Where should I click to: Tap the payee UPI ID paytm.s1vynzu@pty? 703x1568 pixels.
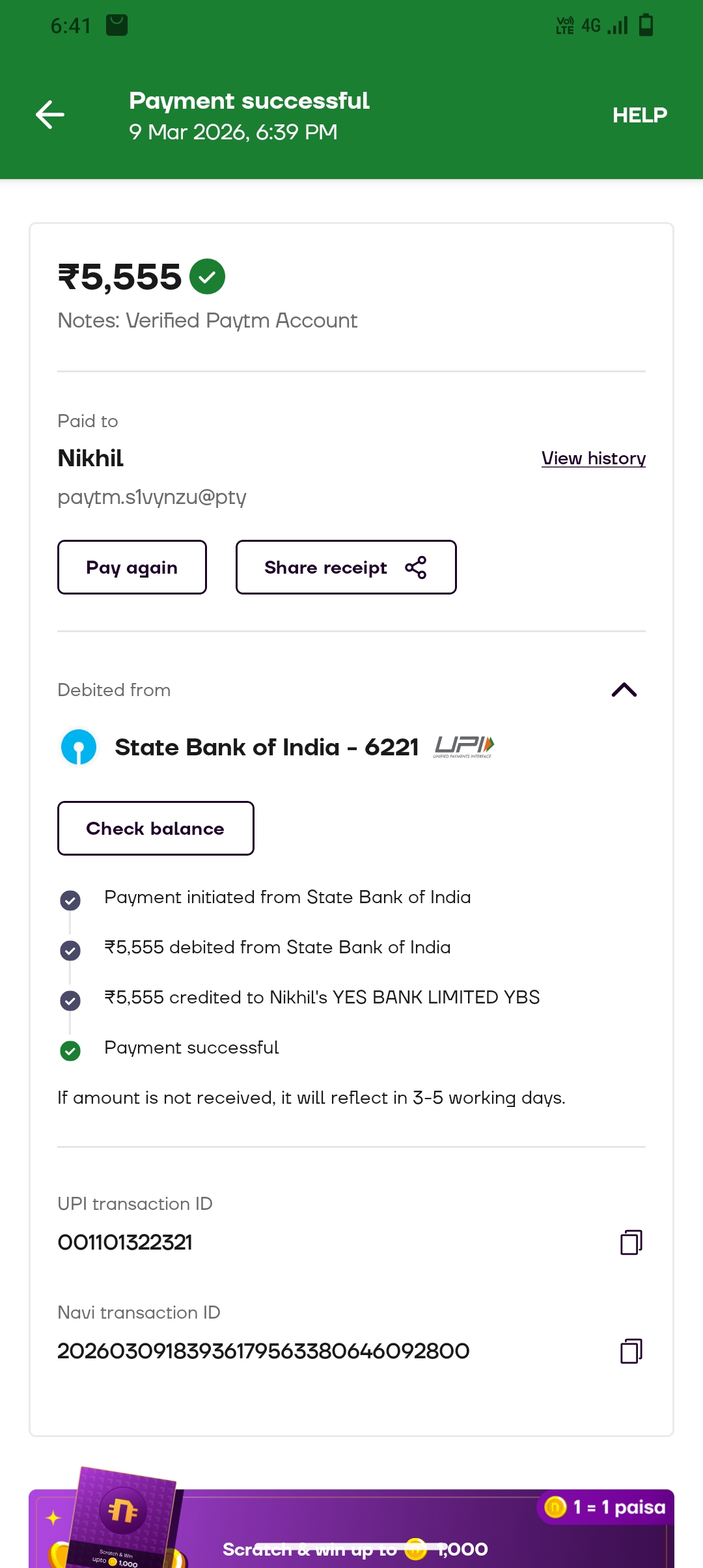pyautogui.click(x=152, y=497)
